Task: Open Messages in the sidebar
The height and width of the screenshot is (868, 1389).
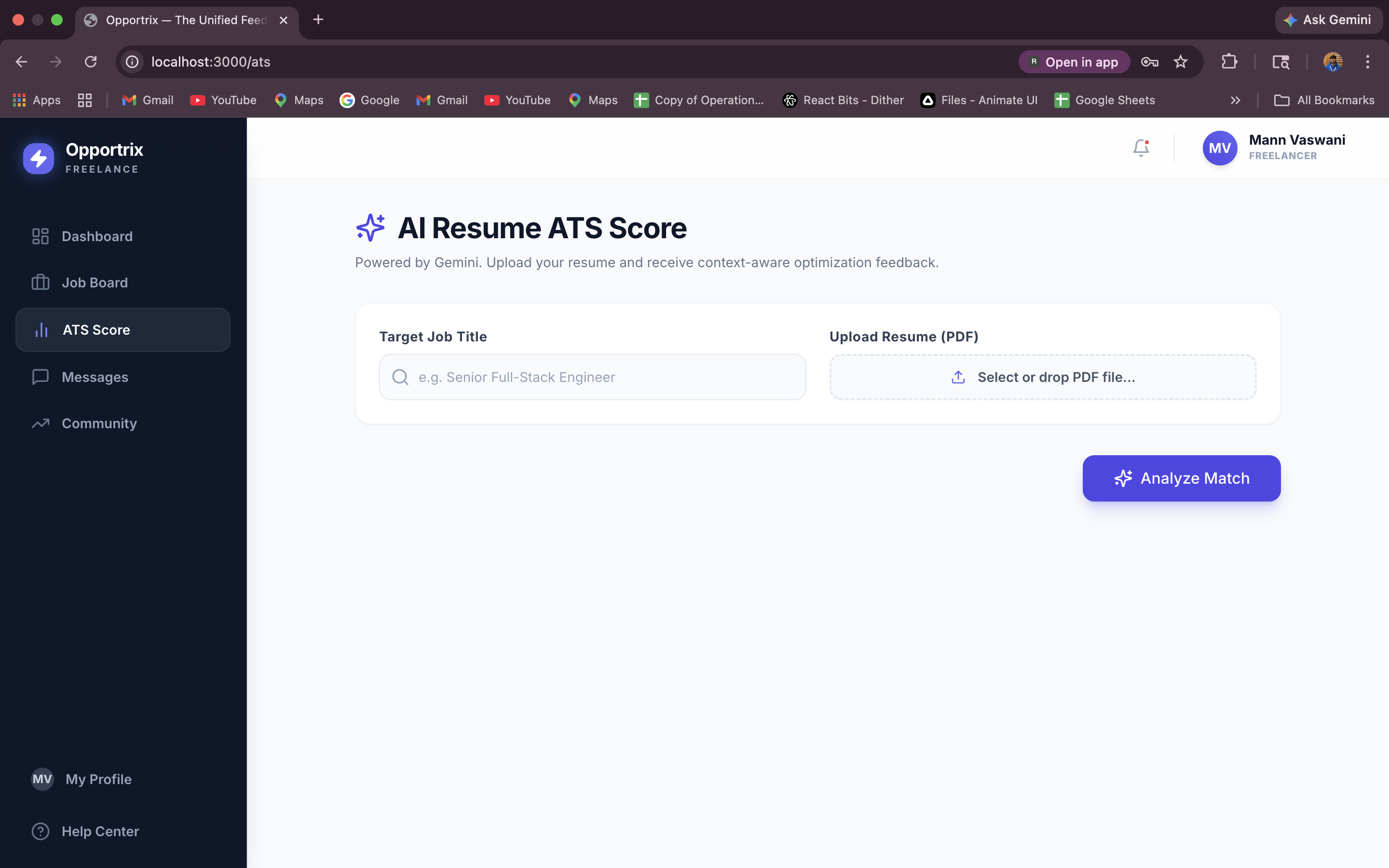Action: [x=123, y=377]
